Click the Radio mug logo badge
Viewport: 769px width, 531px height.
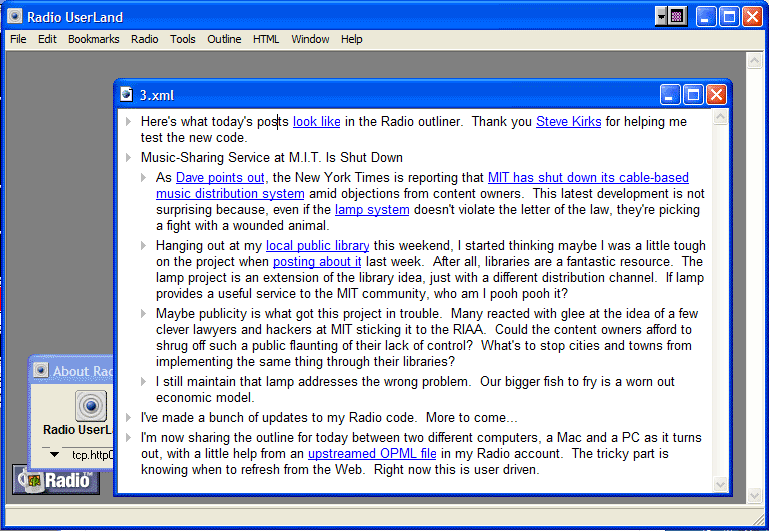pyautogui.click(x=55, y=480)
